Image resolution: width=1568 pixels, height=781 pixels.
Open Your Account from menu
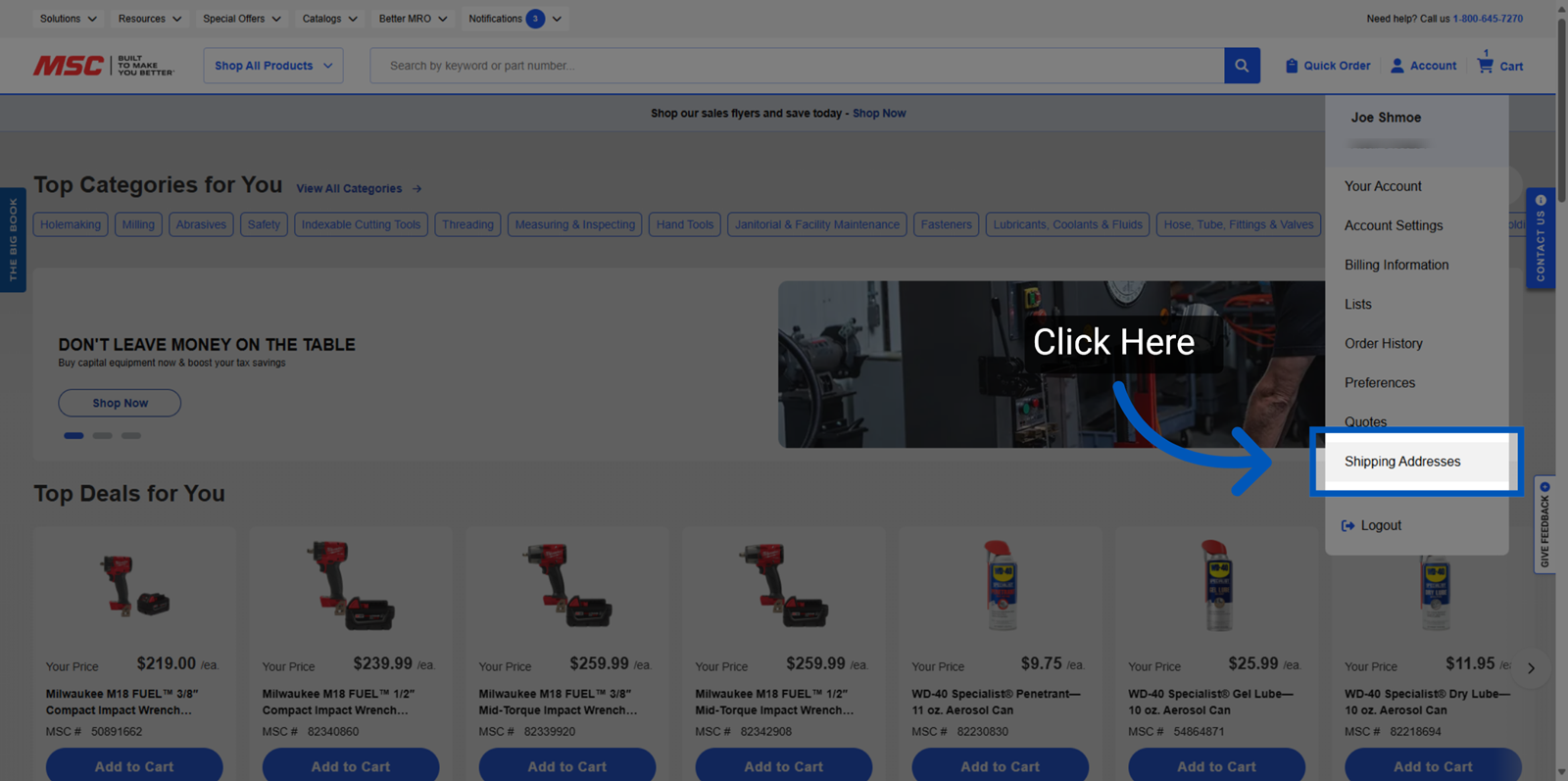[1383, 186]
